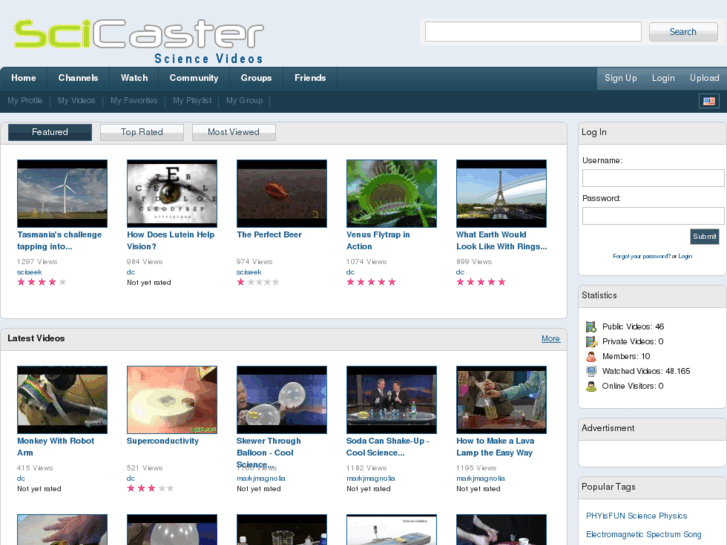Viewport: 727px width, 545px height.
Task: Open My Profile submenu link
Action: coord(25,100)
